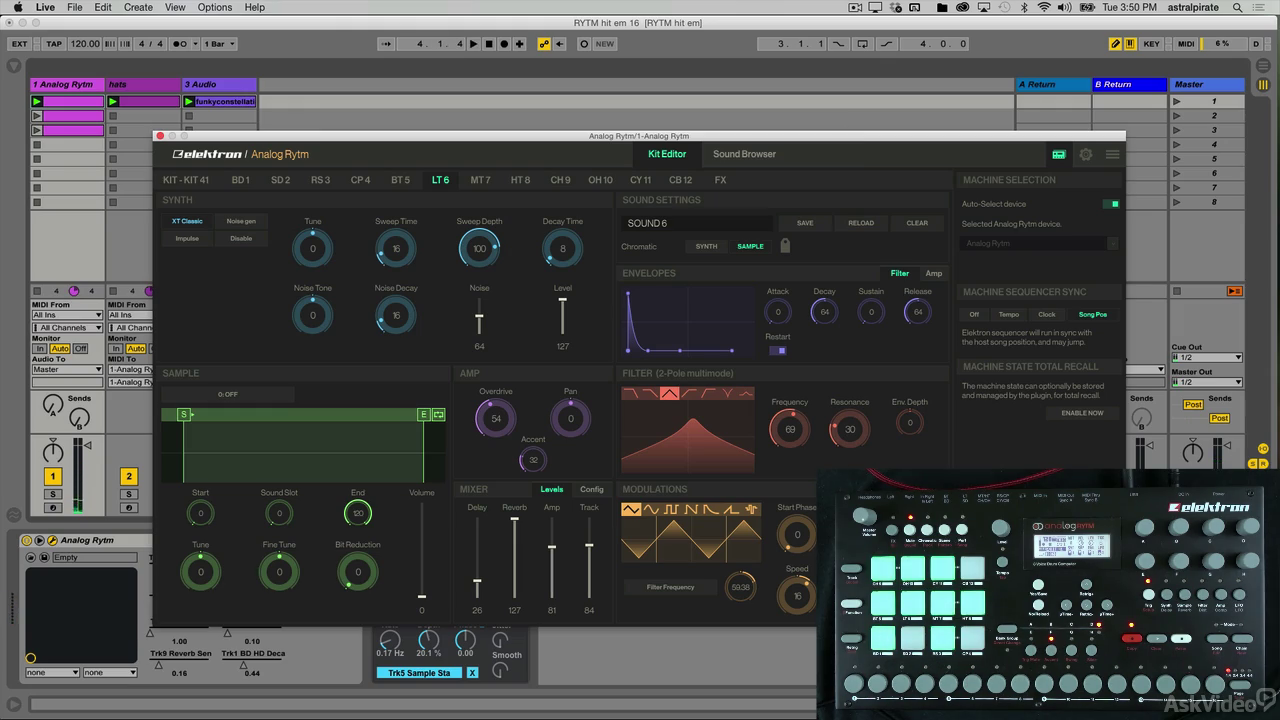Select the triangle LFO waveform icon
The width and height of the screenshot is (1280, 720).
631,509
